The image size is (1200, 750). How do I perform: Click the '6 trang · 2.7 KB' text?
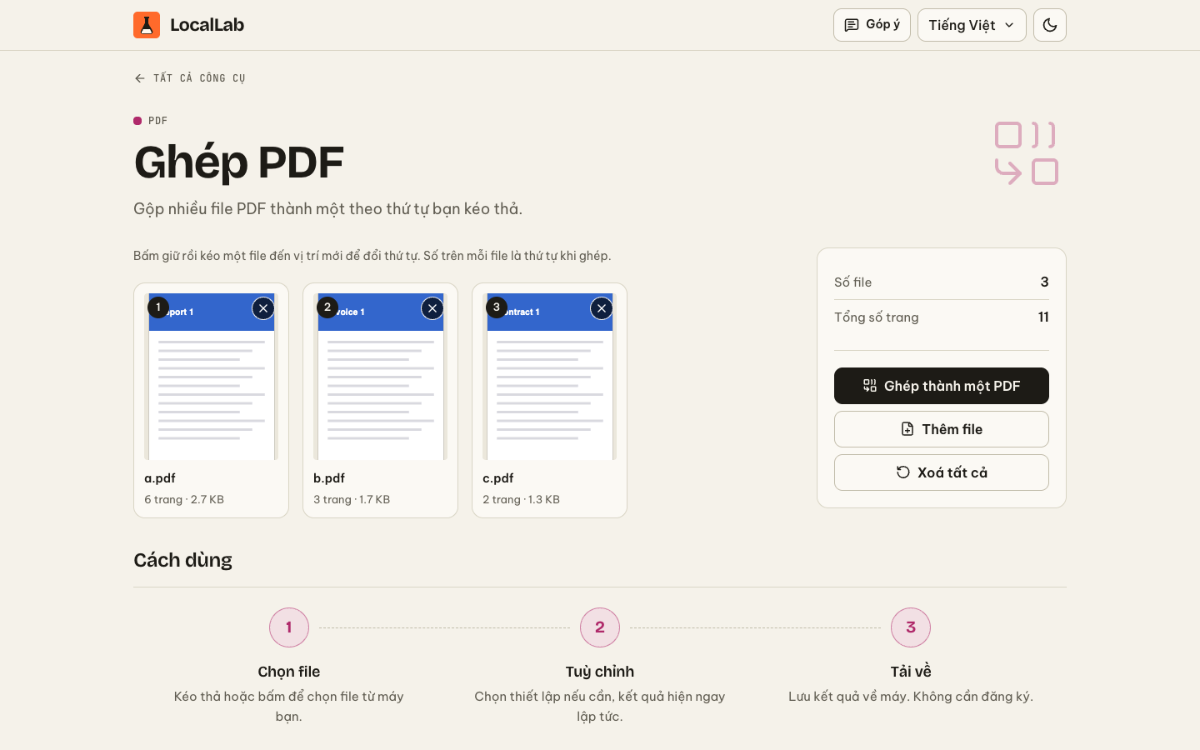pyautogui.click(x=184, y=499)
